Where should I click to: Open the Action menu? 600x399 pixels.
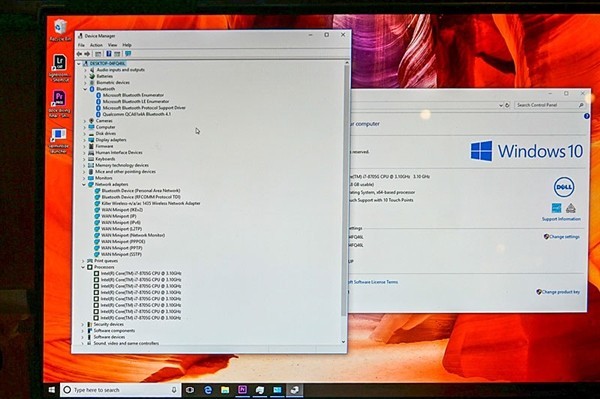96,45
